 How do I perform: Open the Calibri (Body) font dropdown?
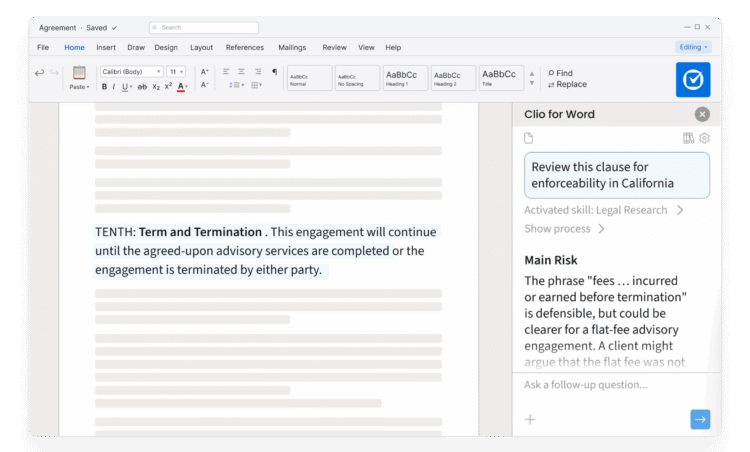[x=132, y=72]
